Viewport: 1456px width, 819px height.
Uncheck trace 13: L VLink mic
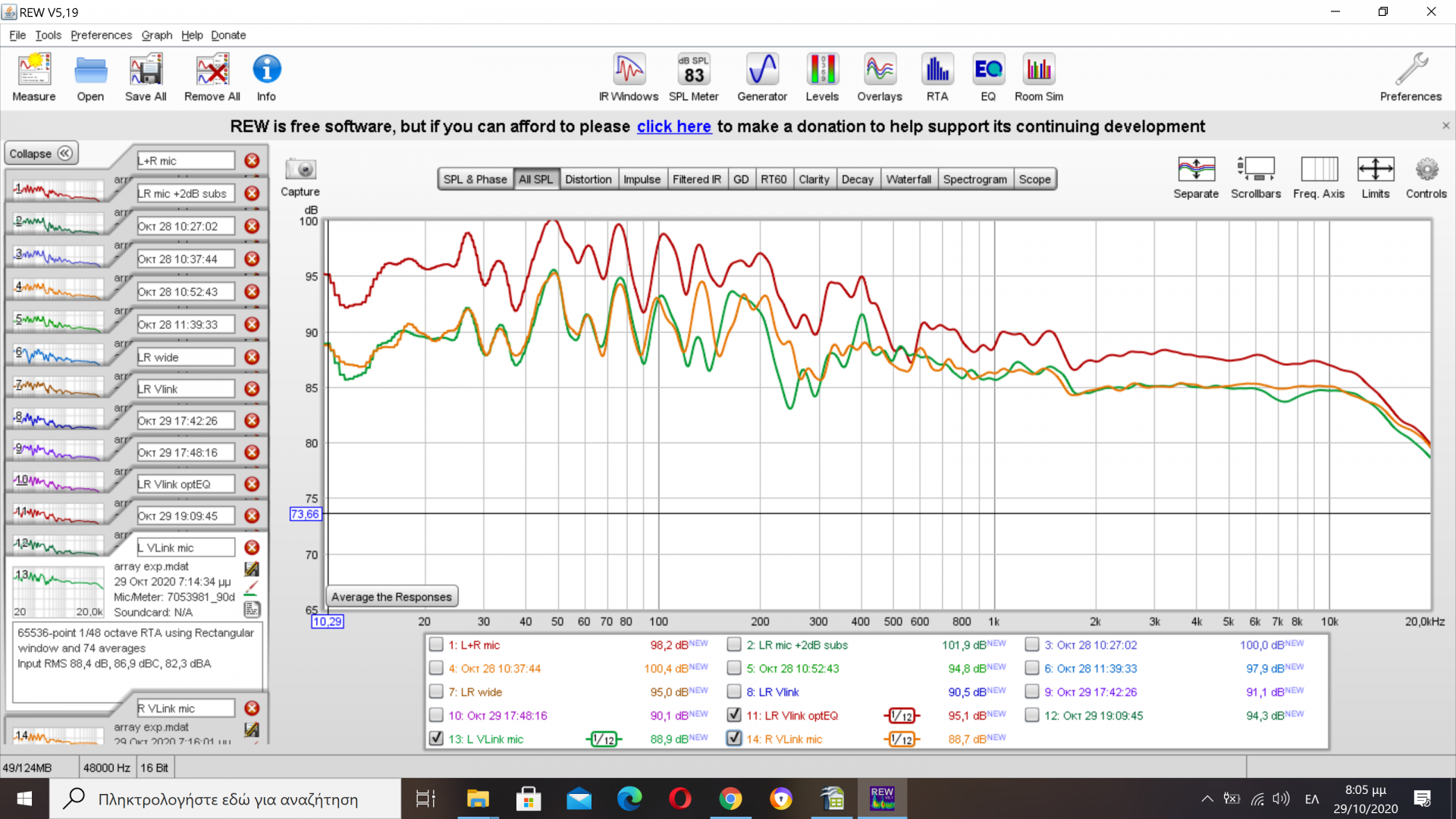(x=436, y=739)
